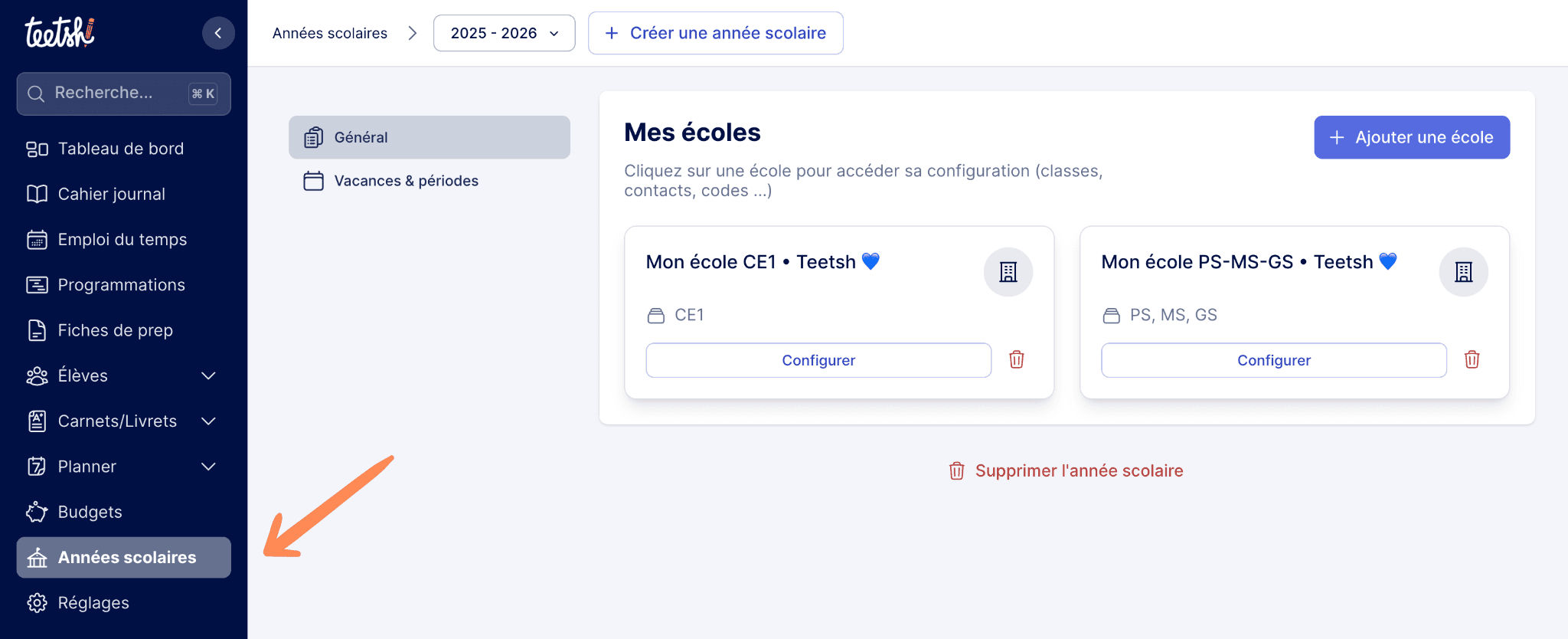The width and height of the screenshot is (1568, 639).
Task: Click Créer une année scolaire
Action: click(x=715, y=33)
